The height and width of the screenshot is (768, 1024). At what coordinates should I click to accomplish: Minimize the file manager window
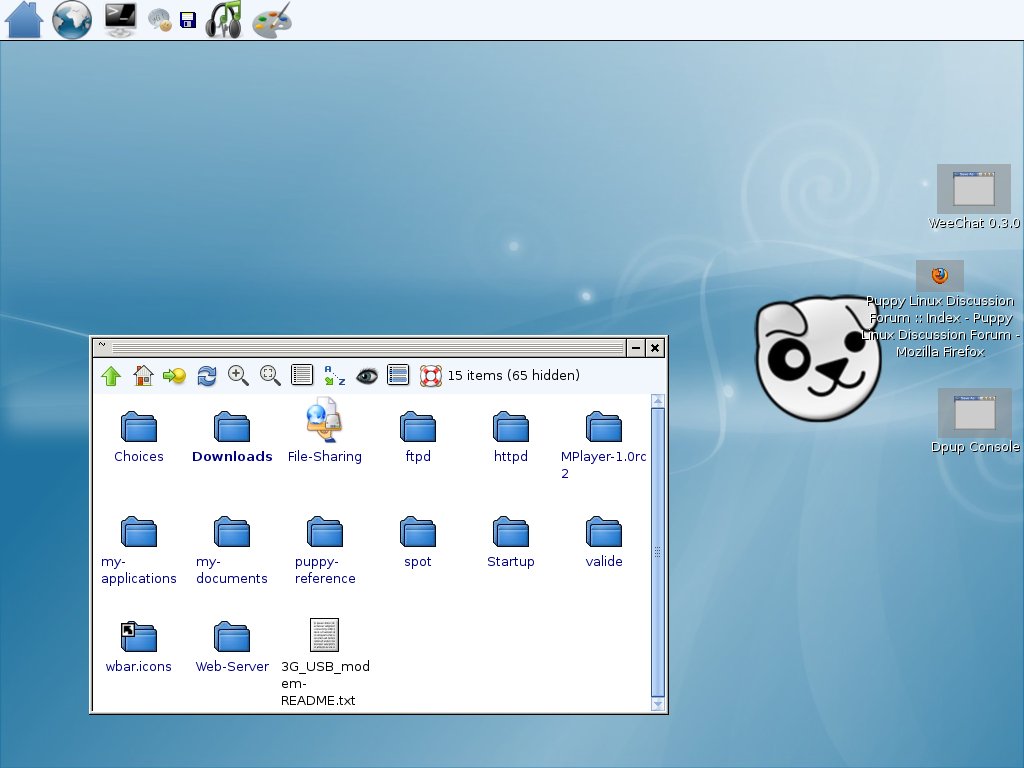[635, 348]
